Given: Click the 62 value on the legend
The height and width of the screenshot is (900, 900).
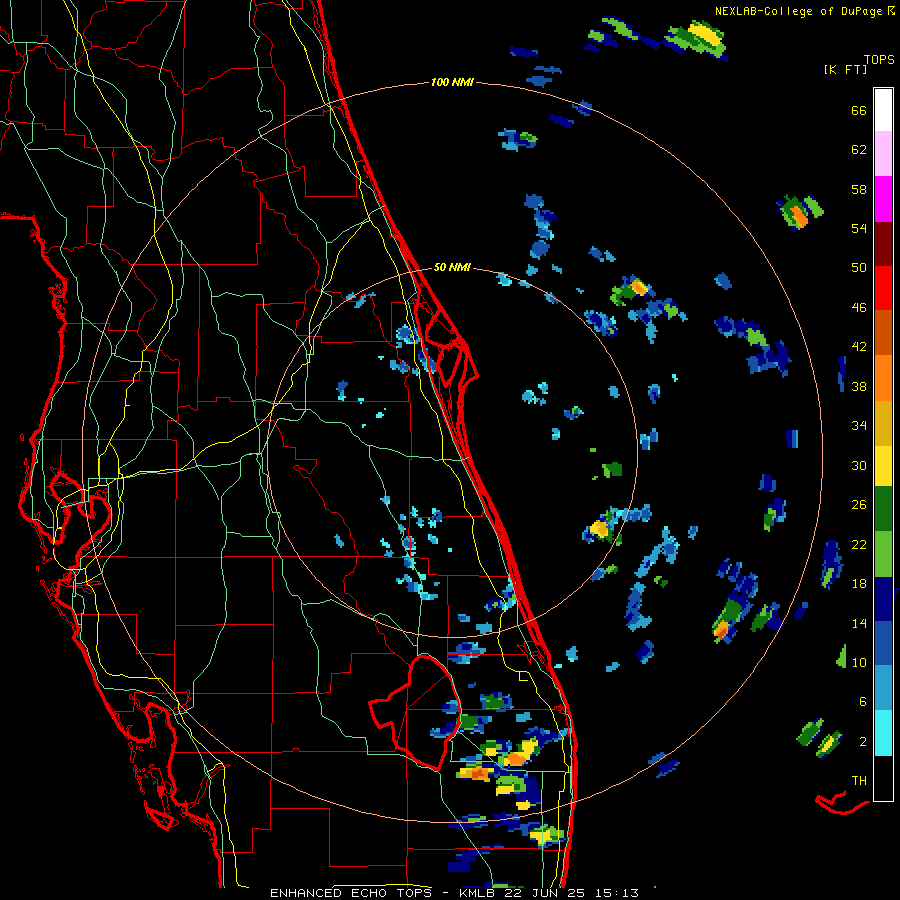Looking at the screenshot, I should click(x=859, y=150).
